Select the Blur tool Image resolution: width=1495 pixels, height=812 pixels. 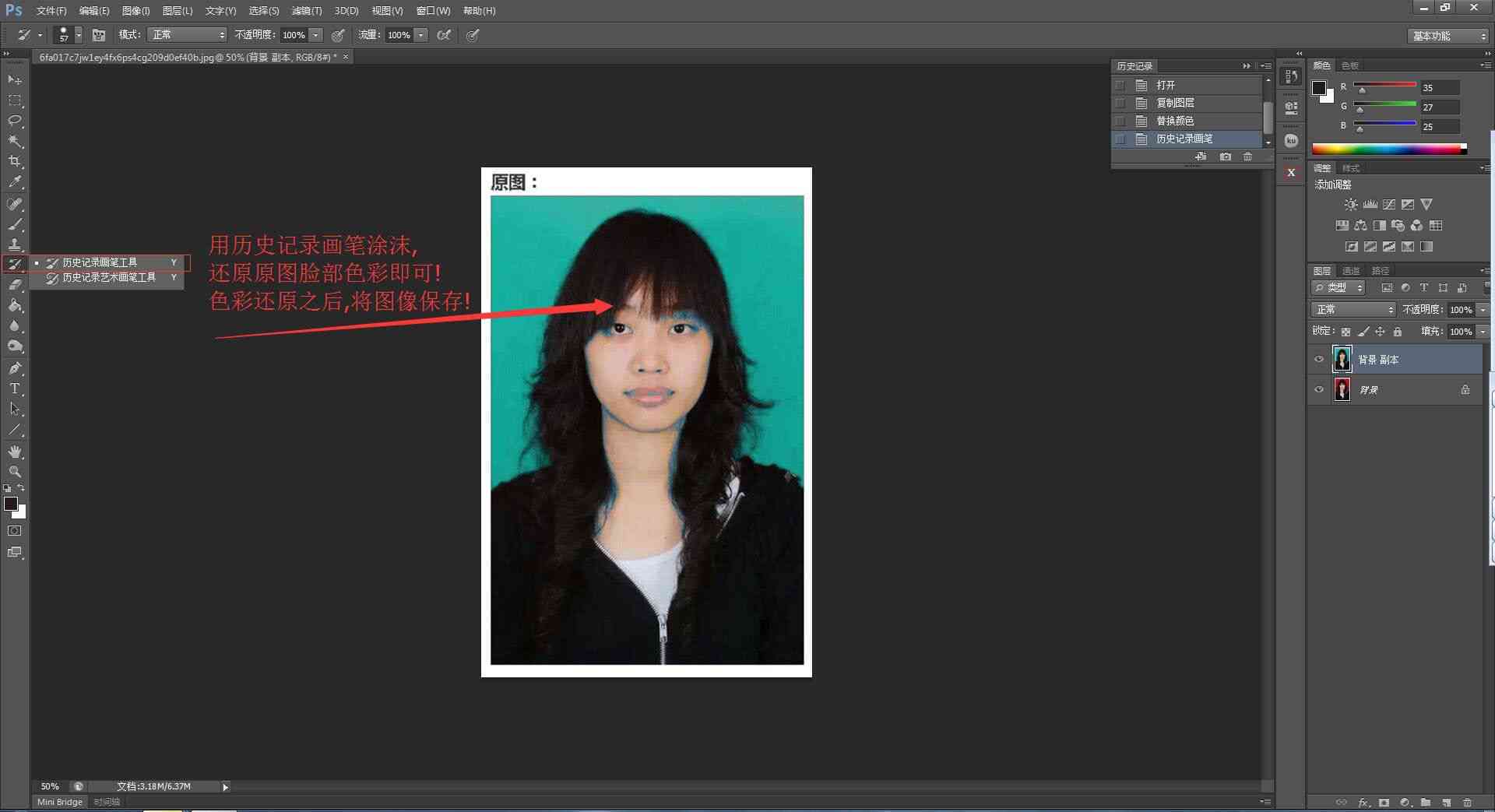tap(15, 326)
